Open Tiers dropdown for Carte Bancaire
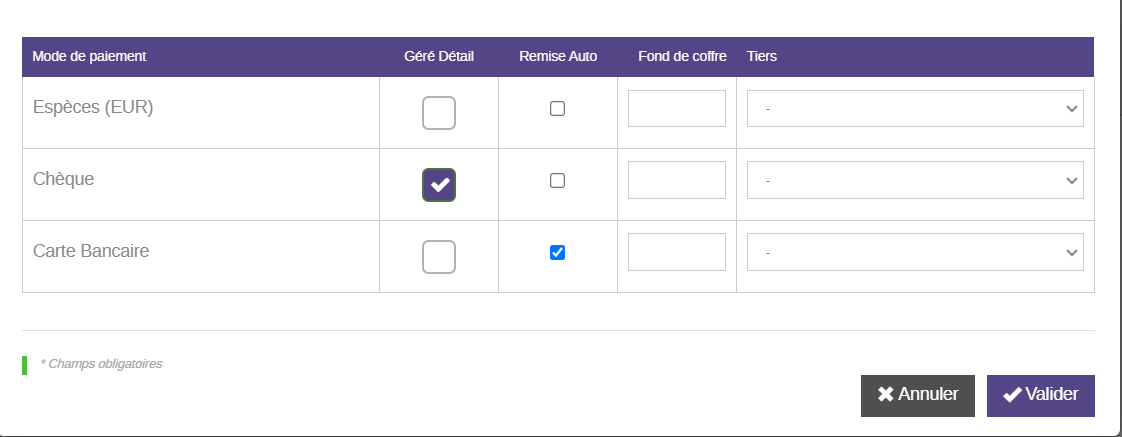 915,252
